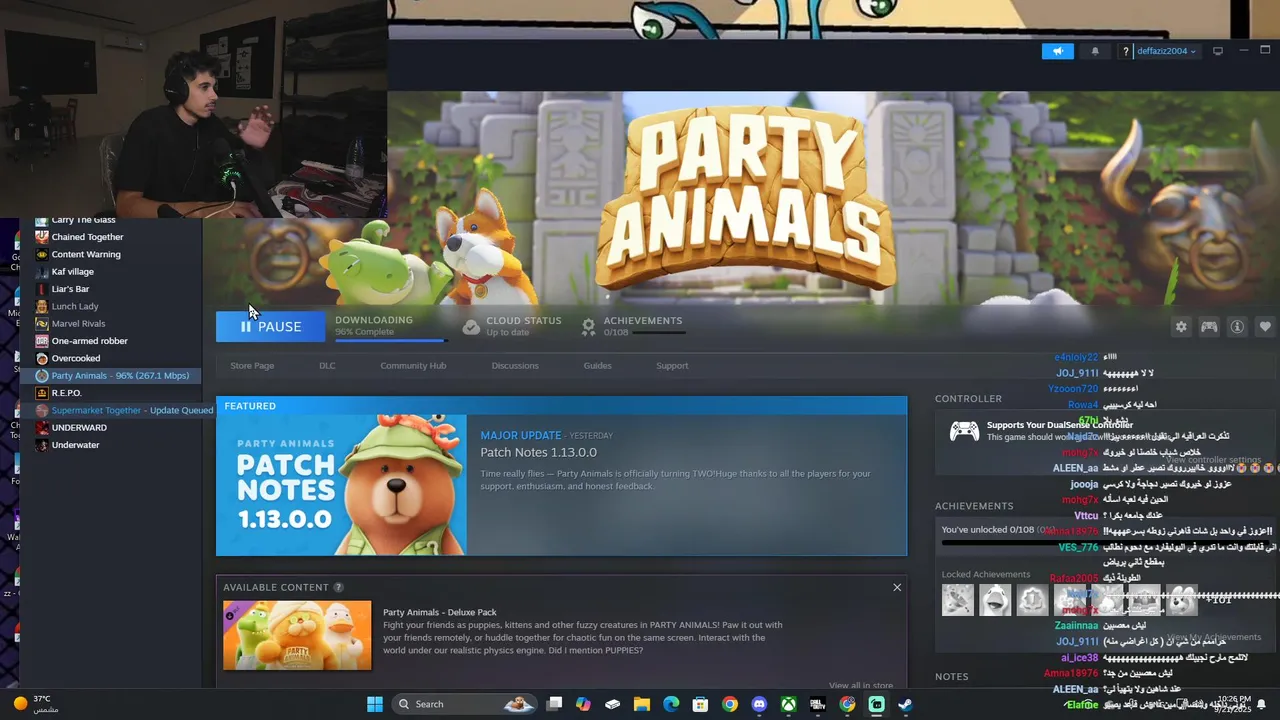Open Steam announcements megaphone button
Viewport: 1280px width, 720px height.
1057,51
